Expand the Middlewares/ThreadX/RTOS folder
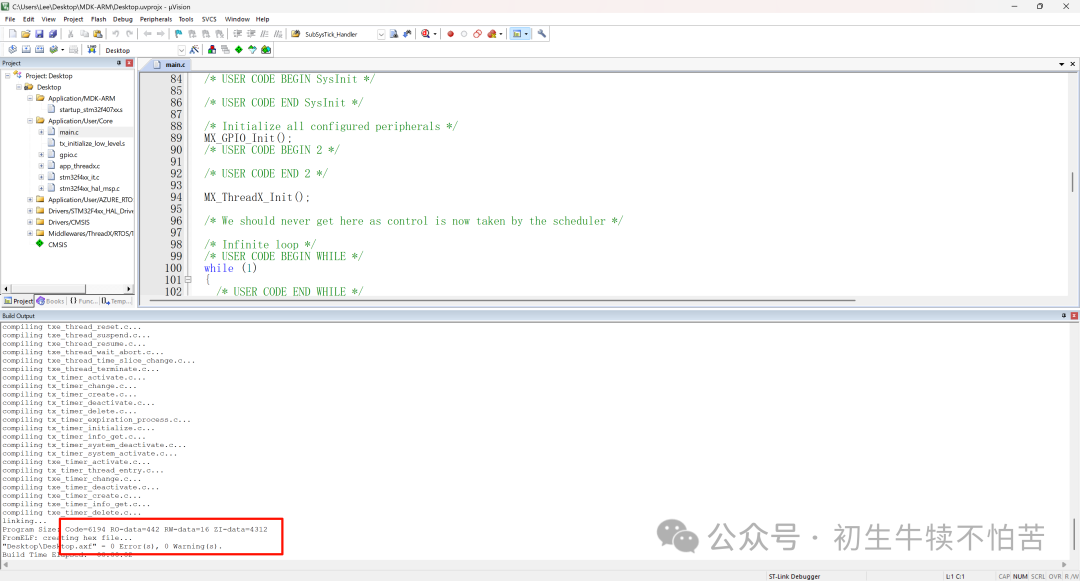1080x581 pixels. (x=30, y=233)
